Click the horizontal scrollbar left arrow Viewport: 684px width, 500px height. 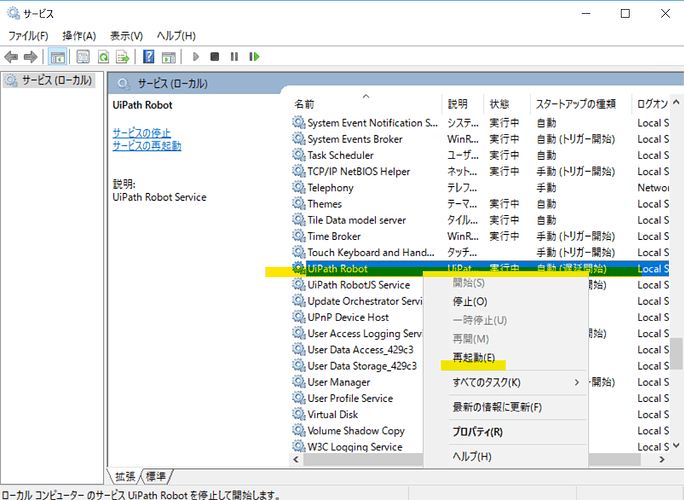click(x=296, y=459)
